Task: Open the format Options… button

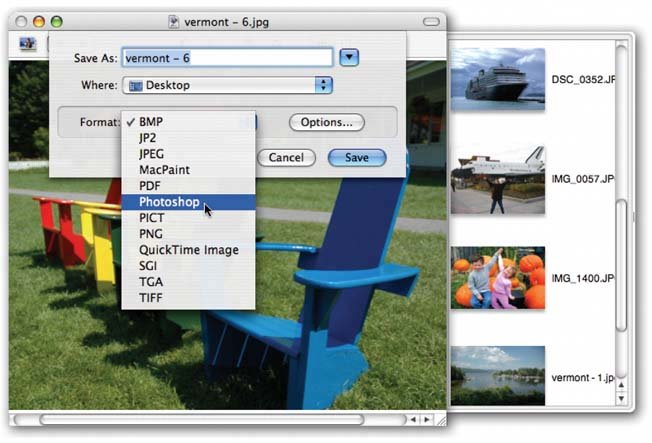Action: 326,122
